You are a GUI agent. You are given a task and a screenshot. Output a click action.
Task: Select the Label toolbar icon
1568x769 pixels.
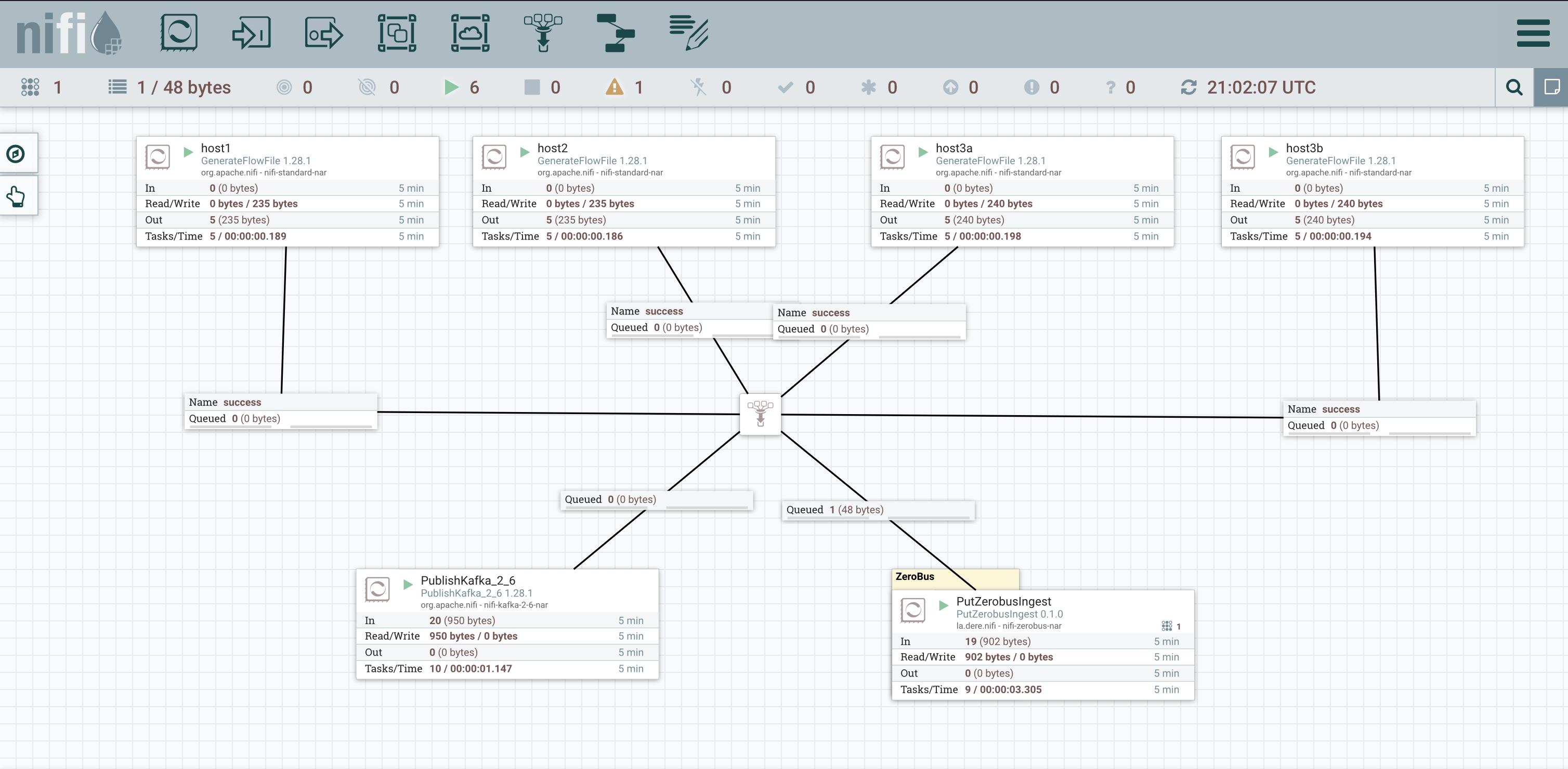pos(689,33)
